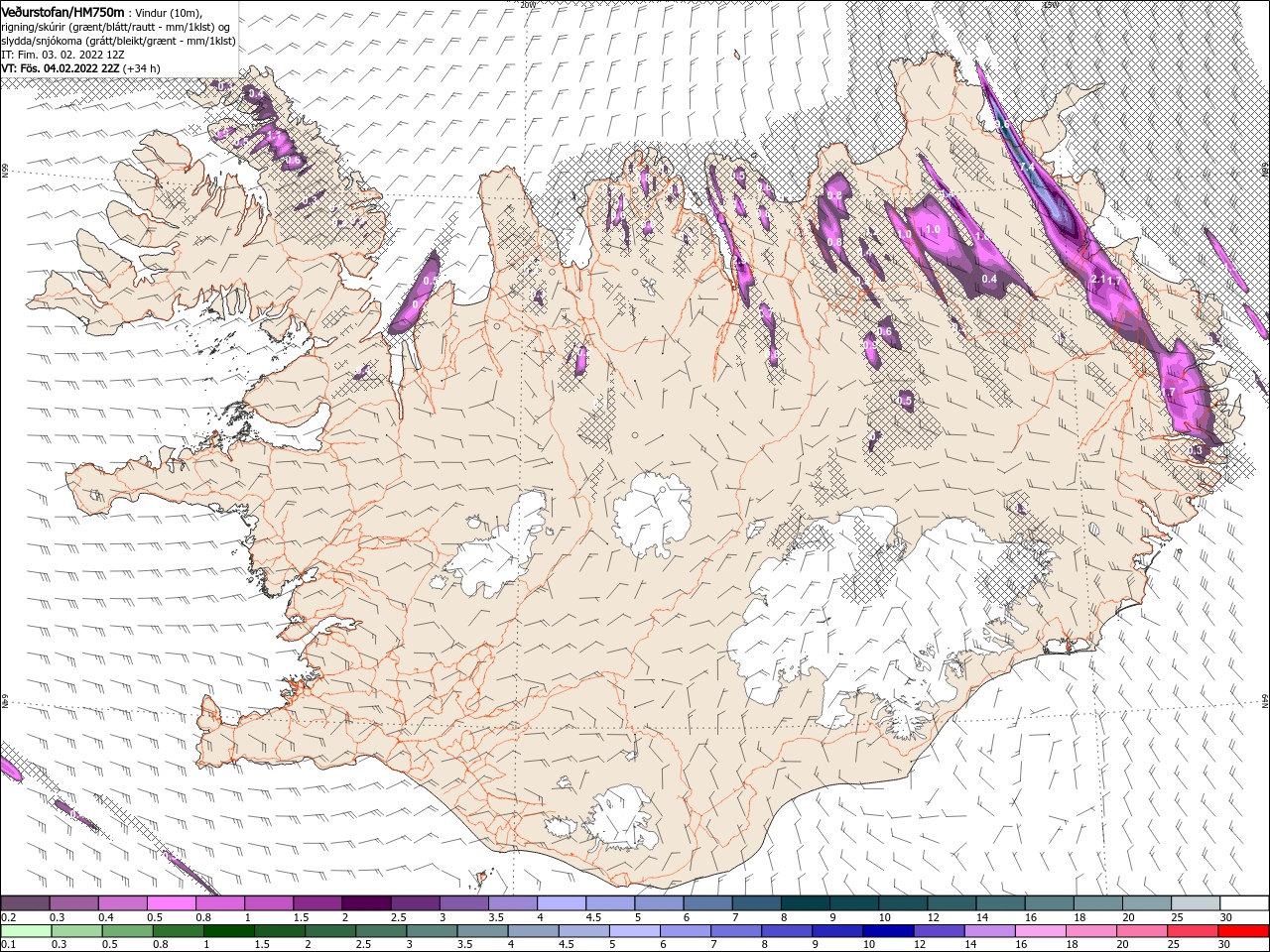The width and height of the screenshot is (1270, 952).
Task: Click the pale pink 16–18 swatch in the green row
Action: pos(1041,931)
